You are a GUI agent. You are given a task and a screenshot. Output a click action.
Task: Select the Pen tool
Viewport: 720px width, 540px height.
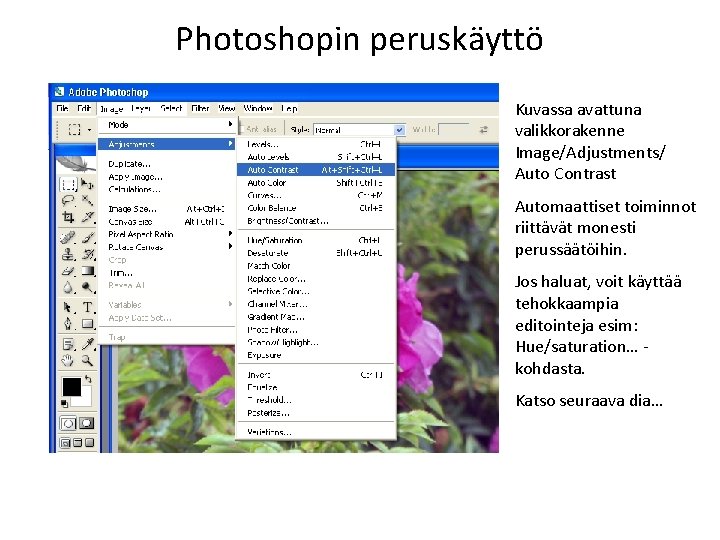click(x=68, y=324)
